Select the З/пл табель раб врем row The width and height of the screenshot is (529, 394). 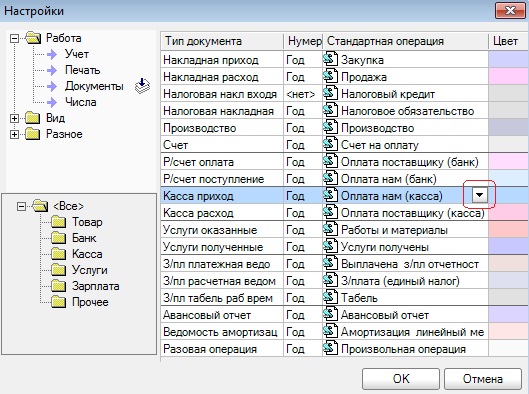click(344, 298)
